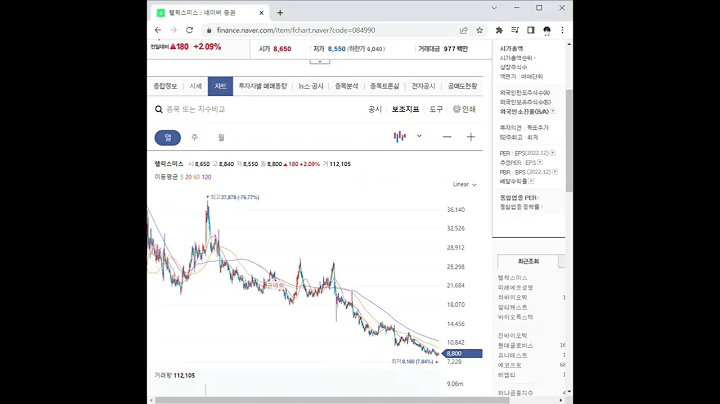720x404 pixels.
Task: Open the Linear scale dropdown
Action: (x=465, y=185)
